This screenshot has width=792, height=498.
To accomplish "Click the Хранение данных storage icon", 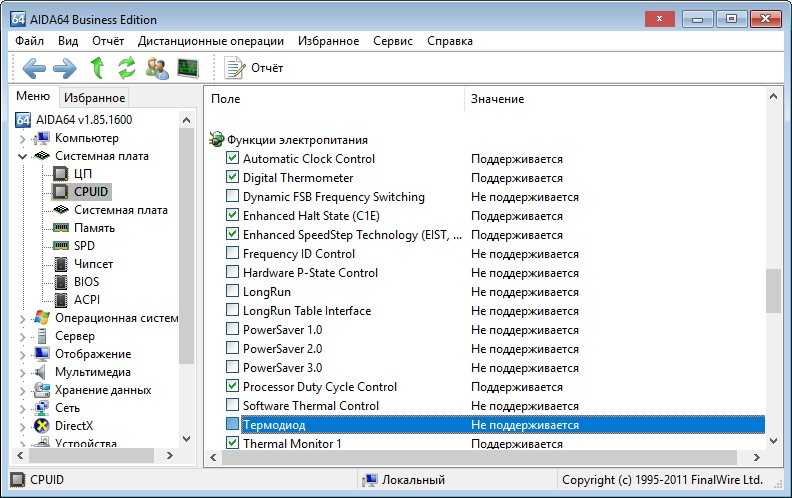I will tap(41, 390).
